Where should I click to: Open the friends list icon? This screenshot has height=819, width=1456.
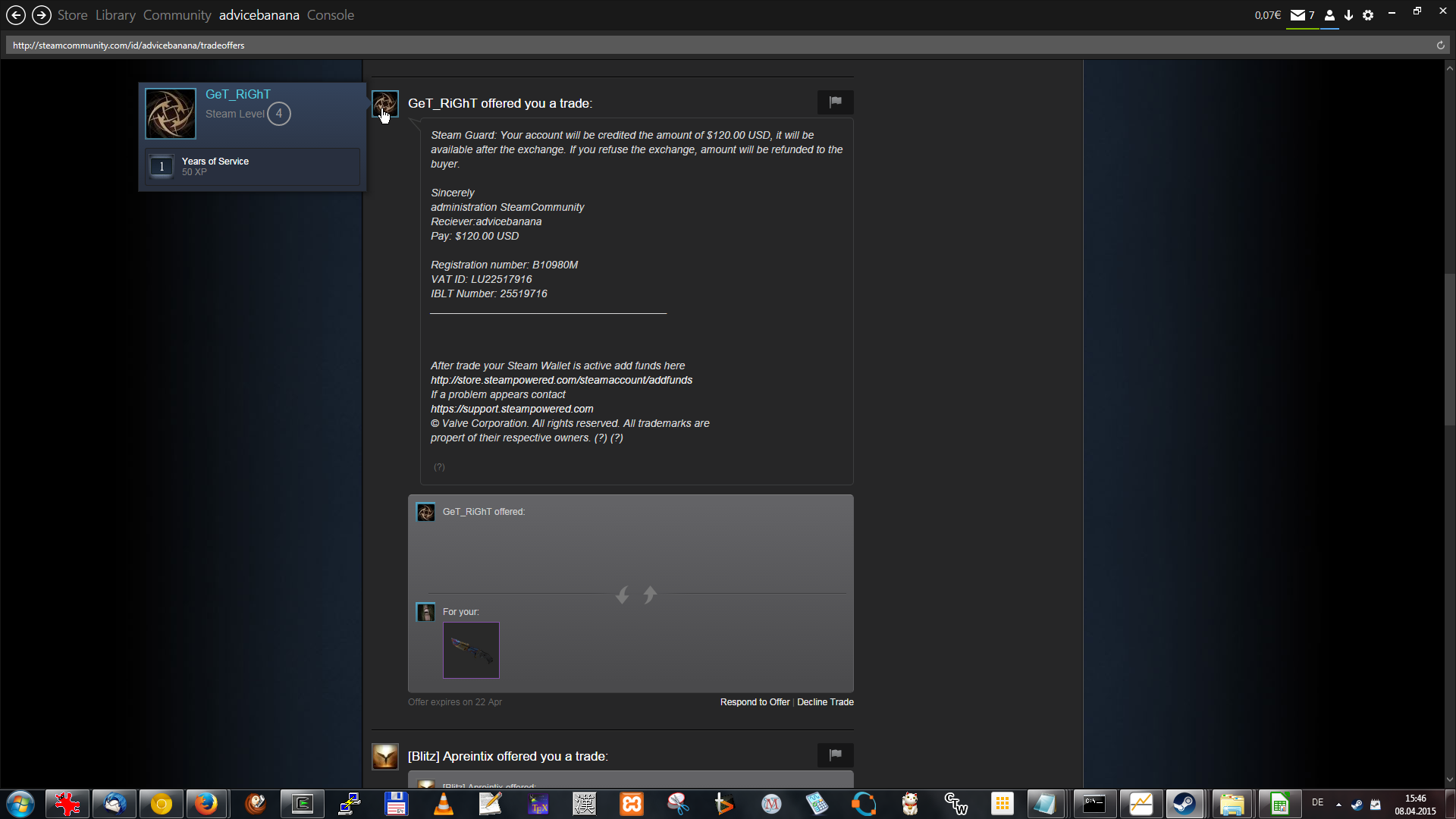coord(1329,15)
